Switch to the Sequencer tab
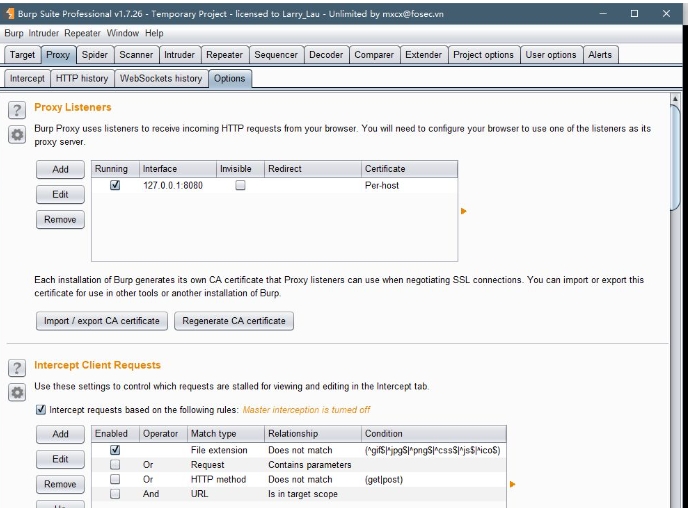688x508 pixels. (x=276, y=55)
